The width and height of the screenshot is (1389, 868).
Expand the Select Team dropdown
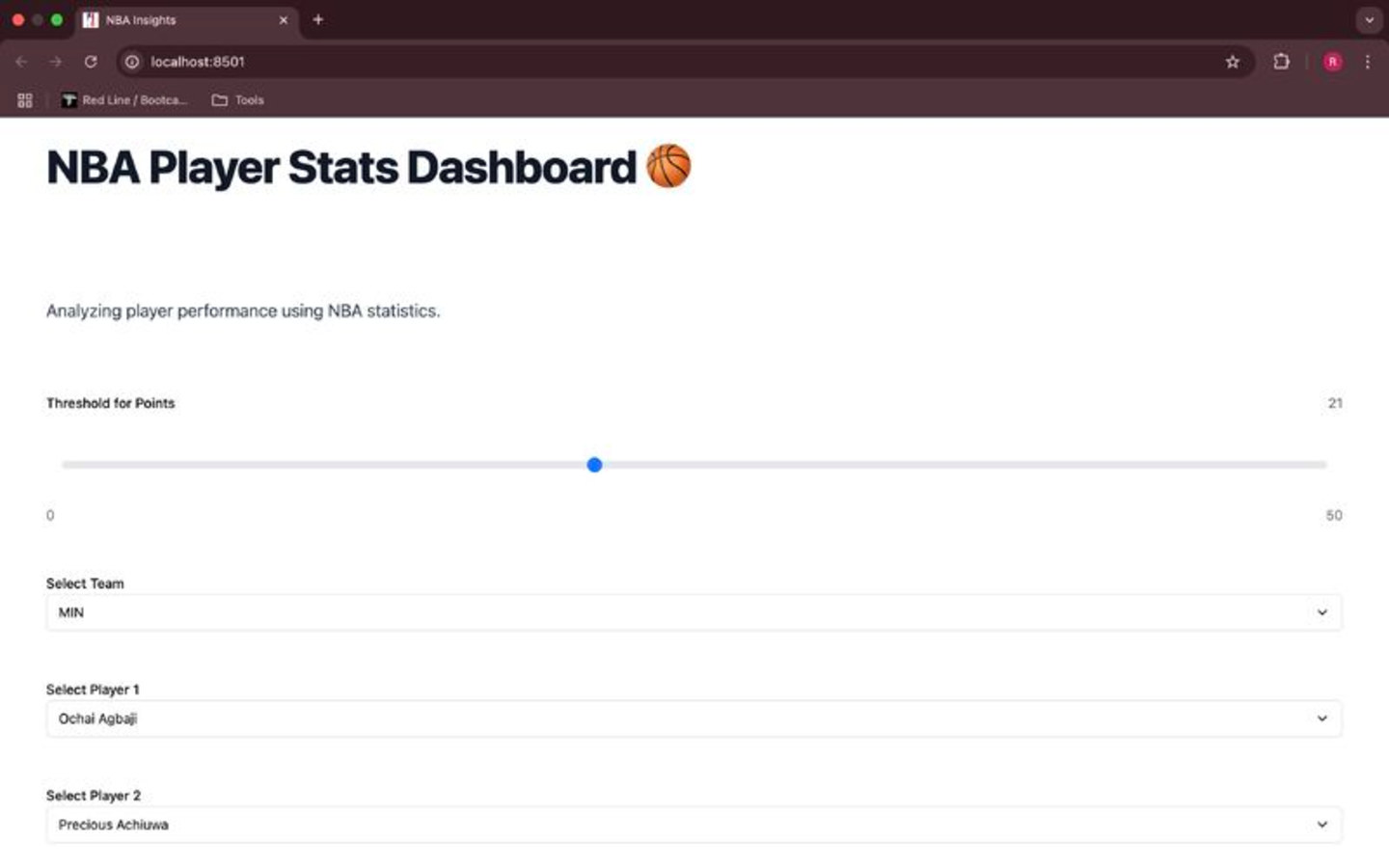694,612
